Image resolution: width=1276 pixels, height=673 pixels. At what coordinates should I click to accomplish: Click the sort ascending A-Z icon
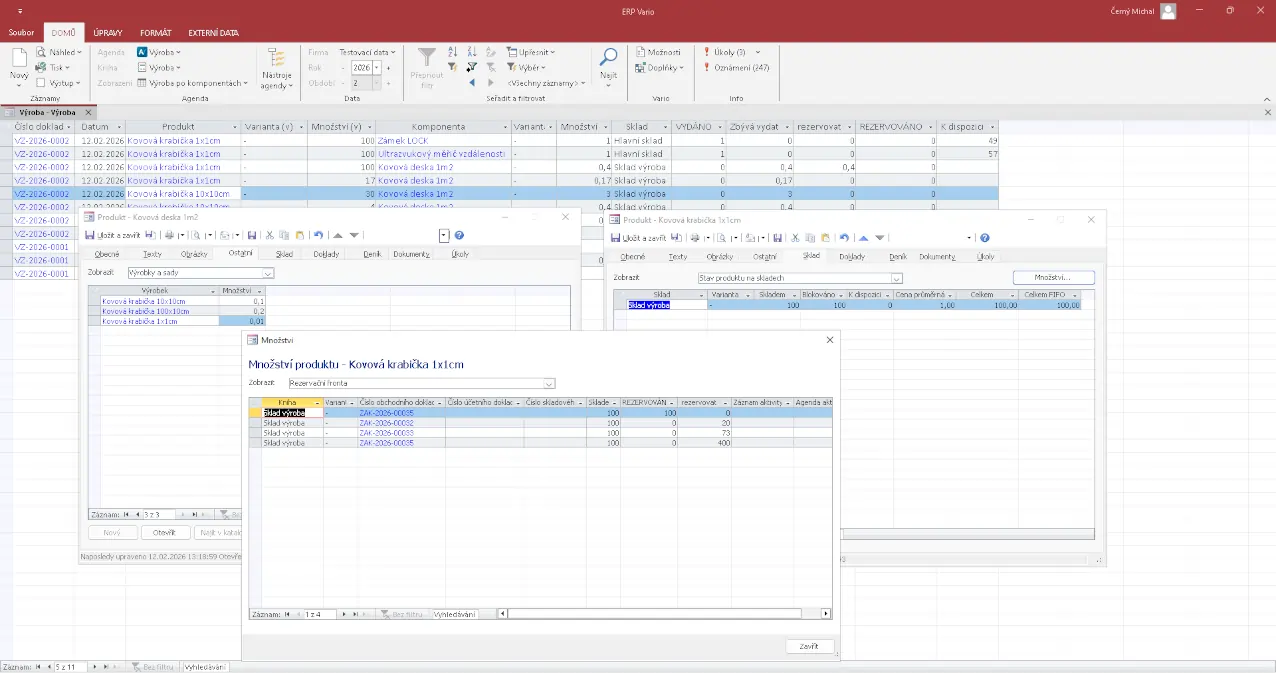[x=453, y=52]
